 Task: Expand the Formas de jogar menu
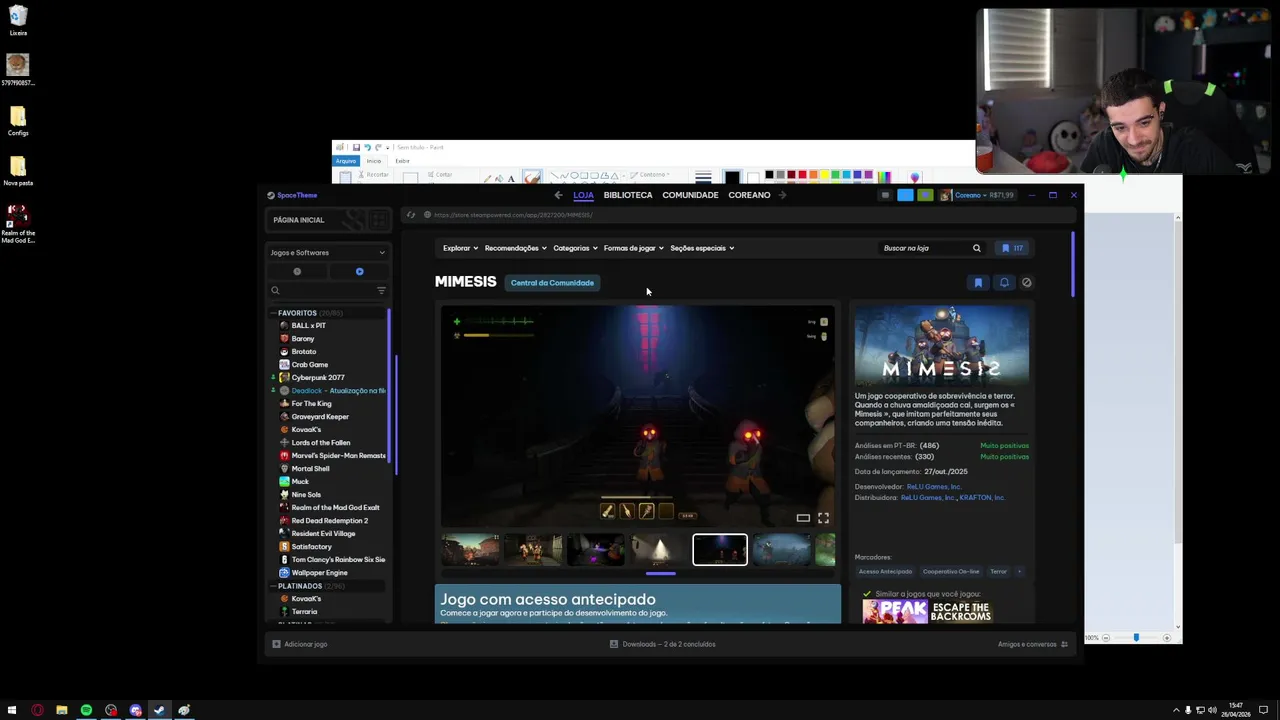[633, 248]
